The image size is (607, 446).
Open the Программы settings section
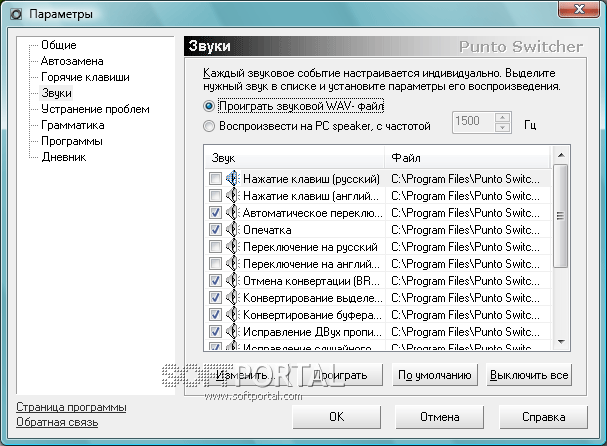(72, 141)
